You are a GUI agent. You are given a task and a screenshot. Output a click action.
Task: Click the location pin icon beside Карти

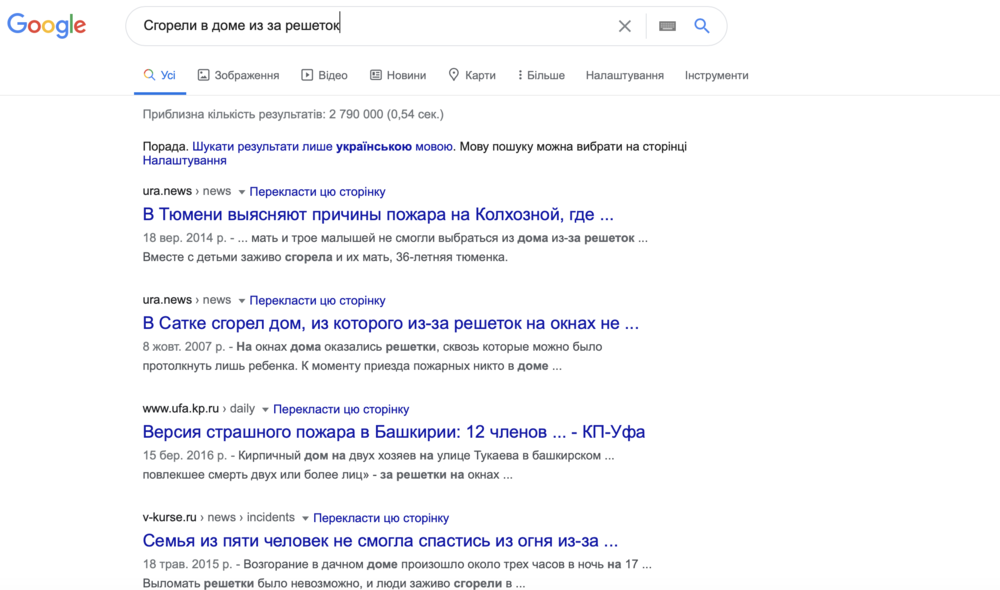[452, 74]
